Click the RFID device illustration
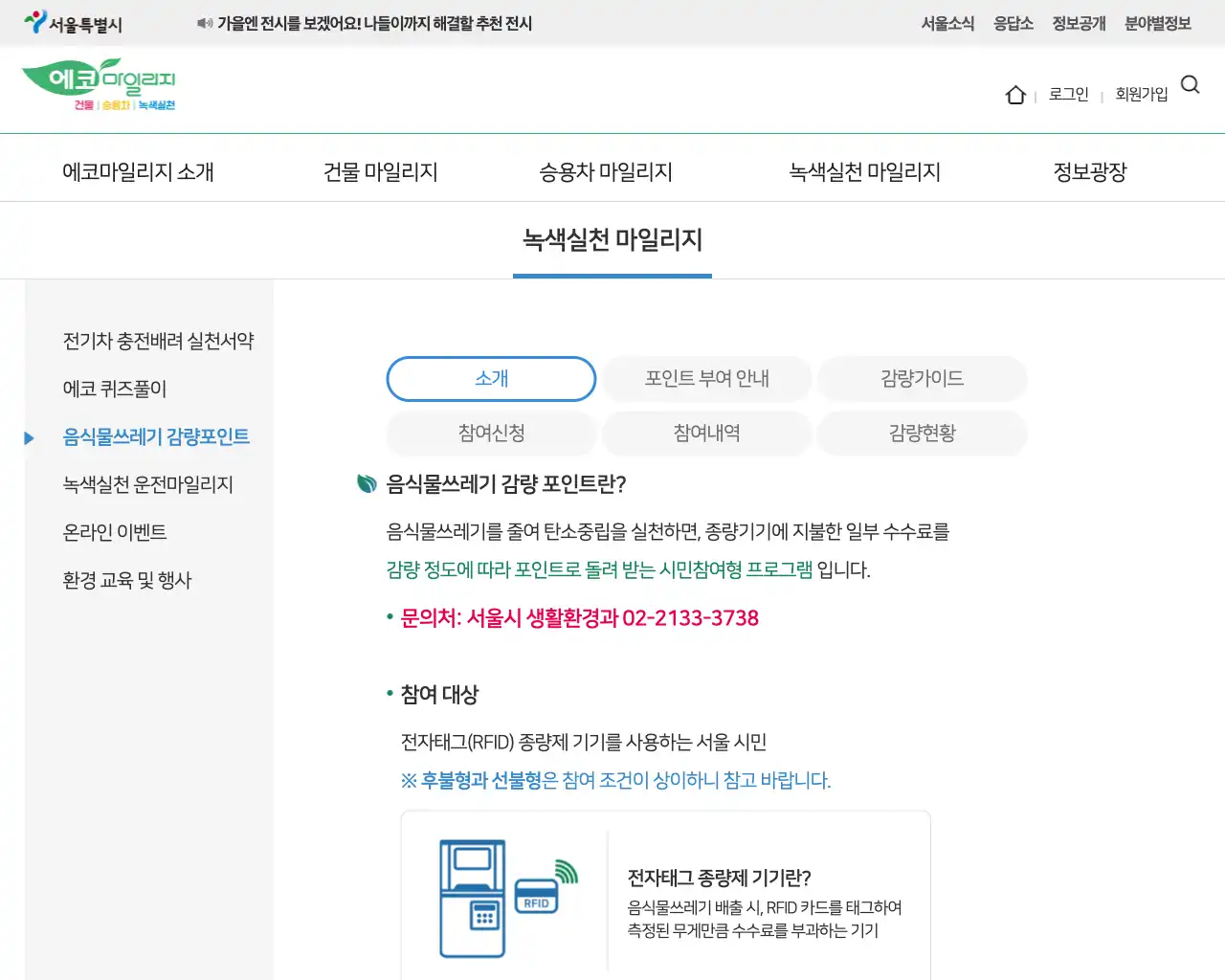1225x980 pixels. click(508, 898)
